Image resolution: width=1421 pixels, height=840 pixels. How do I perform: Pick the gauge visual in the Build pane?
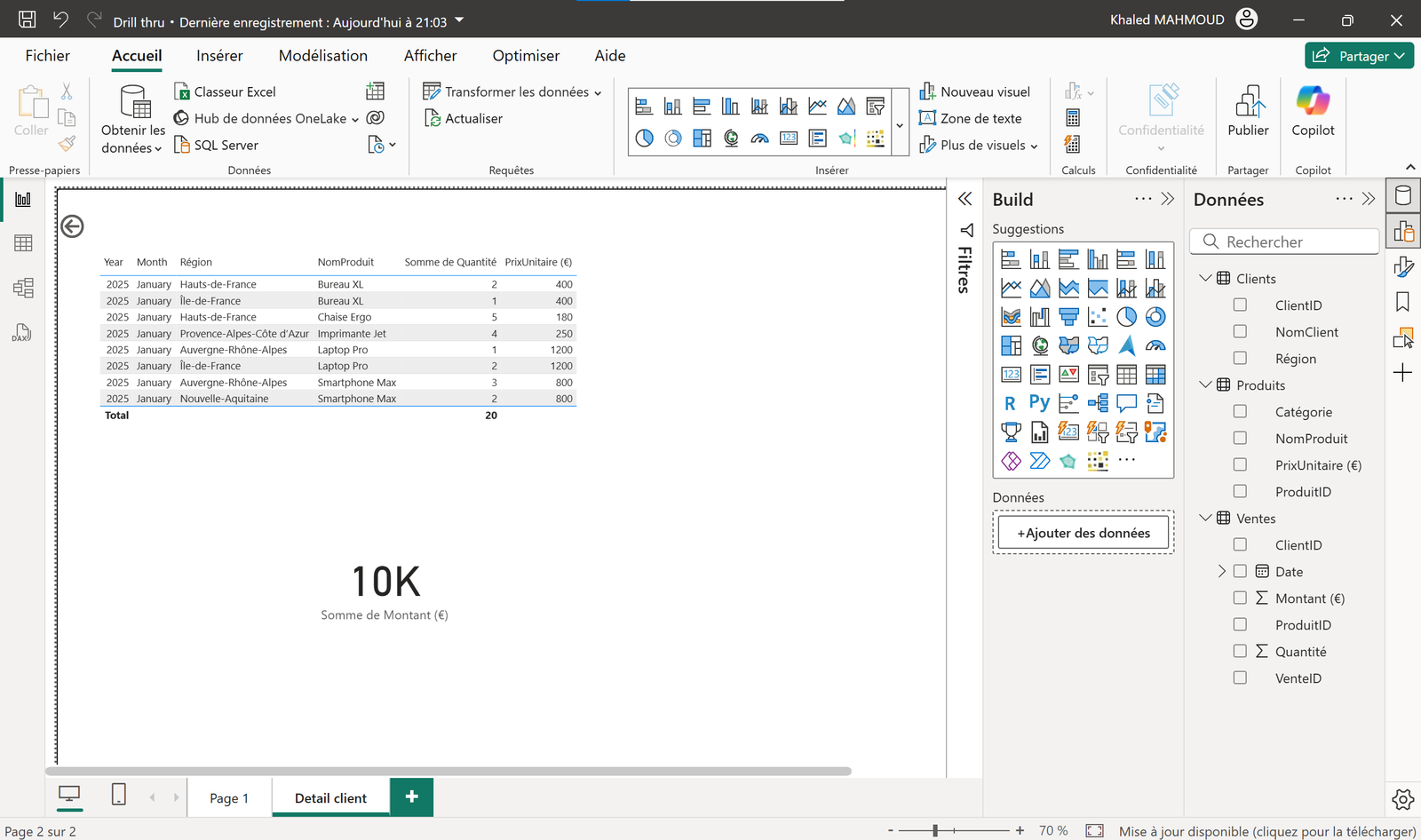[x=1155, y=345]
